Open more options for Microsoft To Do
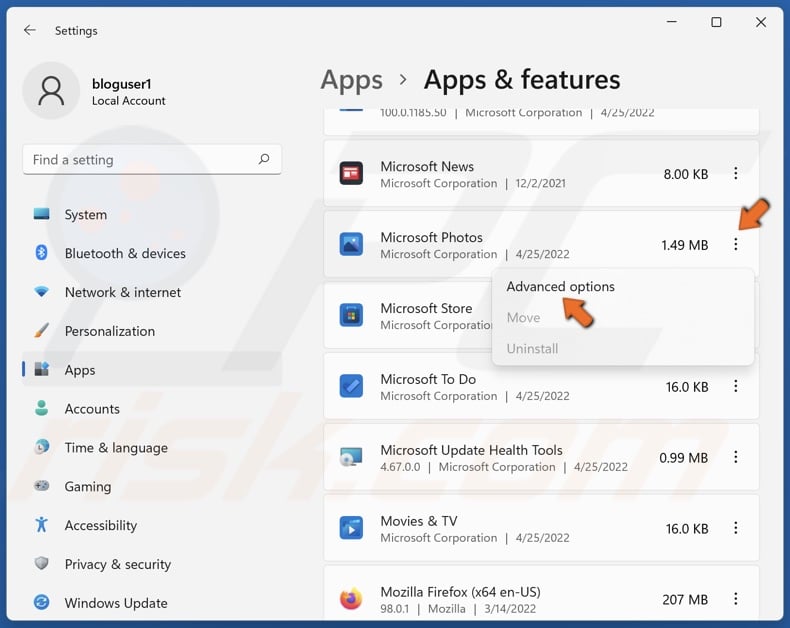The image size is (790, 628). [x=736, y=387]
